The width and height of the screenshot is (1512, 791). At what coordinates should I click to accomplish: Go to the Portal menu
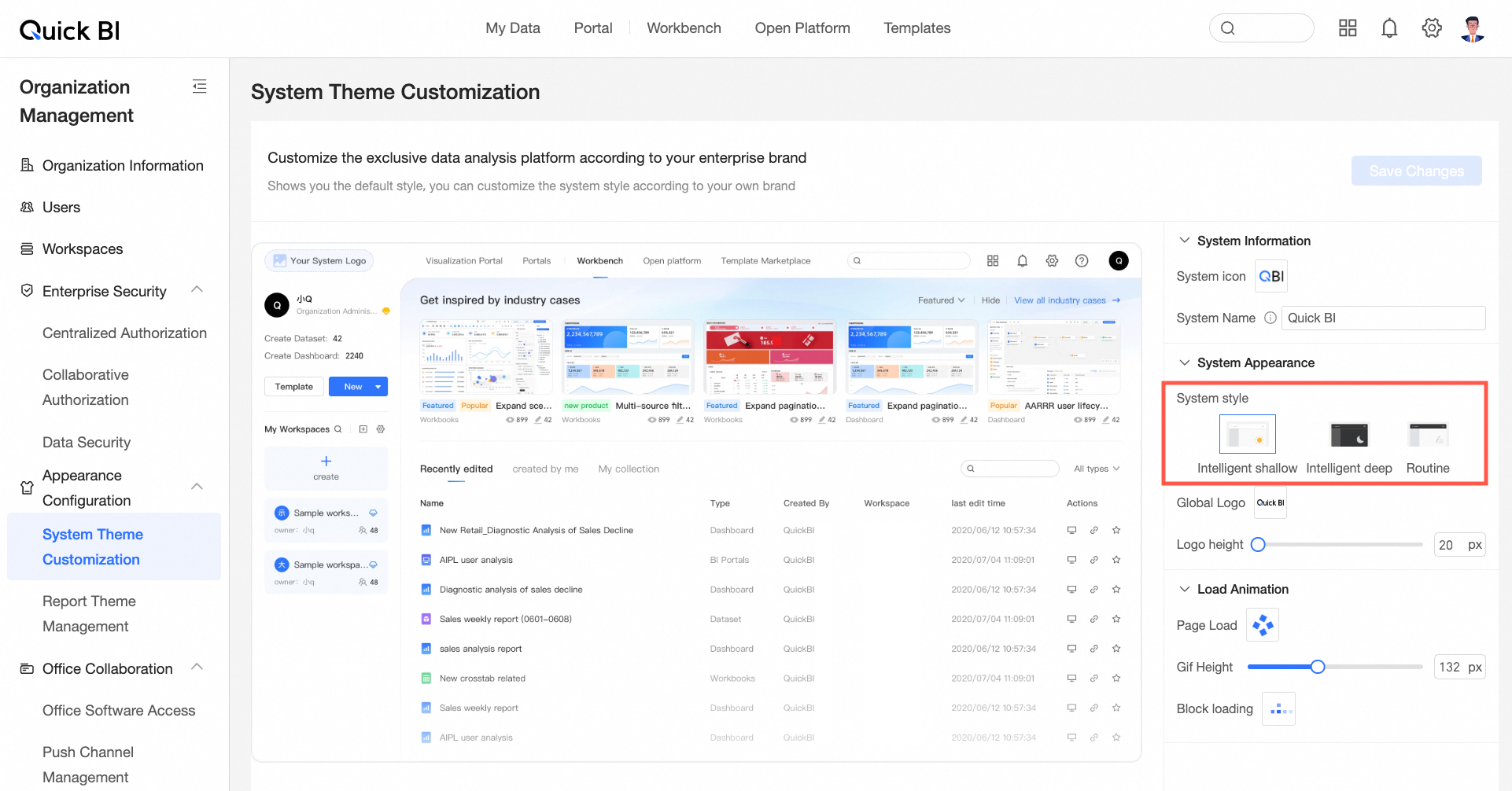pyautogui.click(x=593, y=28)
